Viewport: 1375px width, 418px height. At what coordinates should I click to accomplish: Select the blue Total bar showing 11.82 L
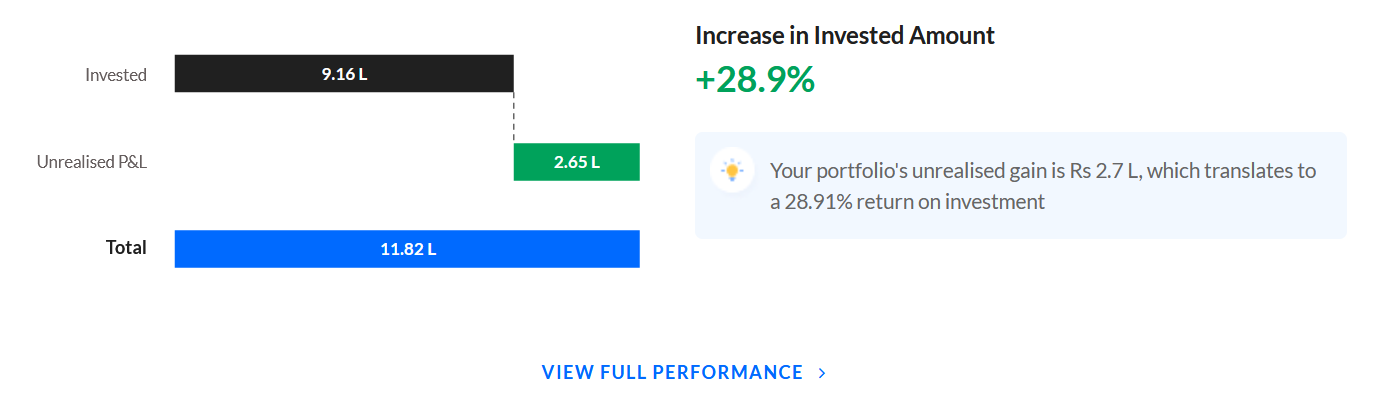(407, 249)
